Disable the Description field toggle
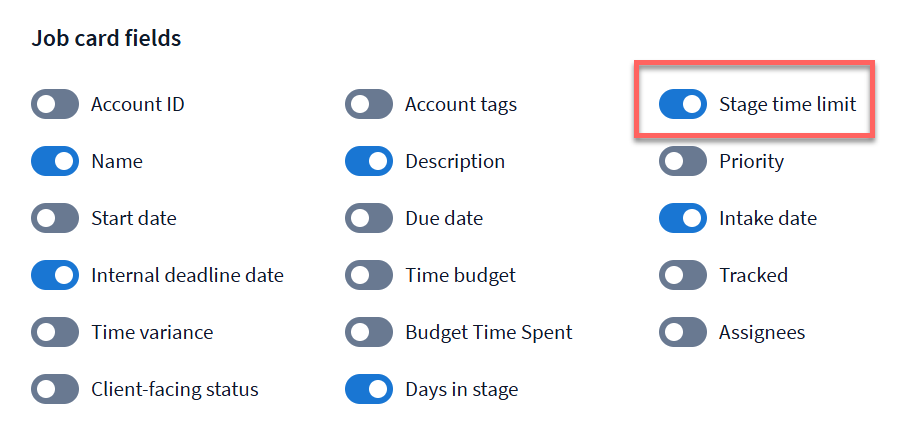This screenshot has width=899, height=444. pos(369,161)
